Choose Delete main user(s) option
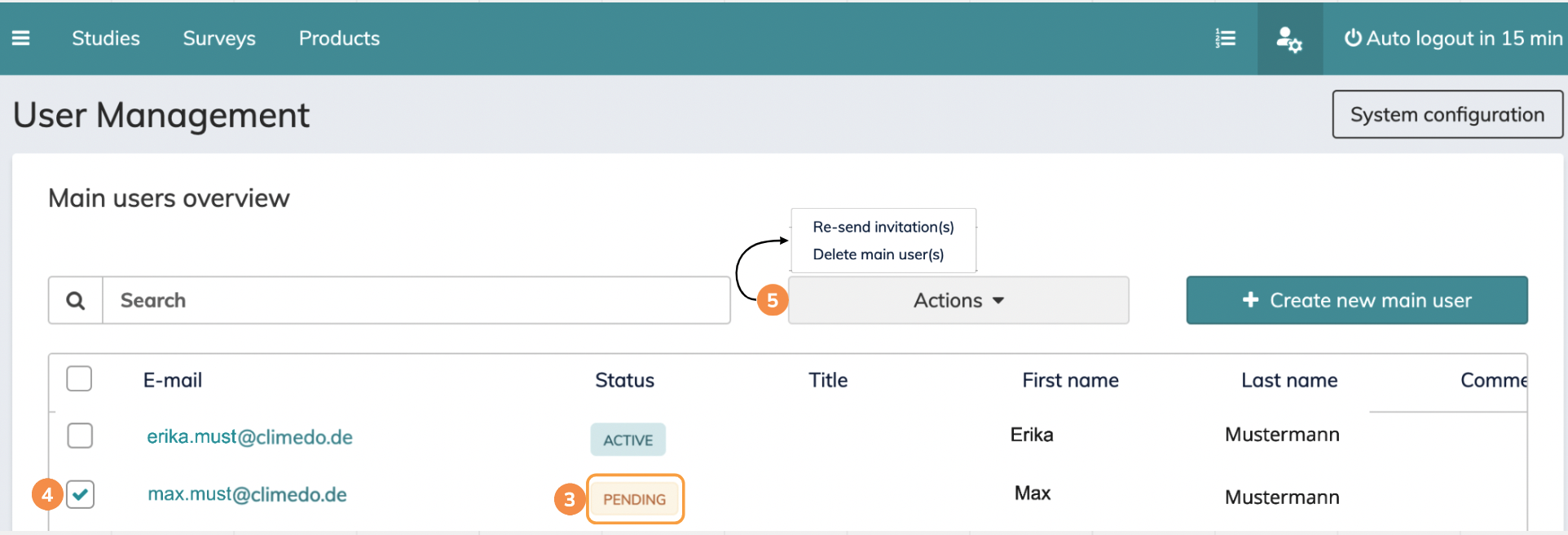The width and height of the screenshot is (1568, 535). (x=878, y=254)
